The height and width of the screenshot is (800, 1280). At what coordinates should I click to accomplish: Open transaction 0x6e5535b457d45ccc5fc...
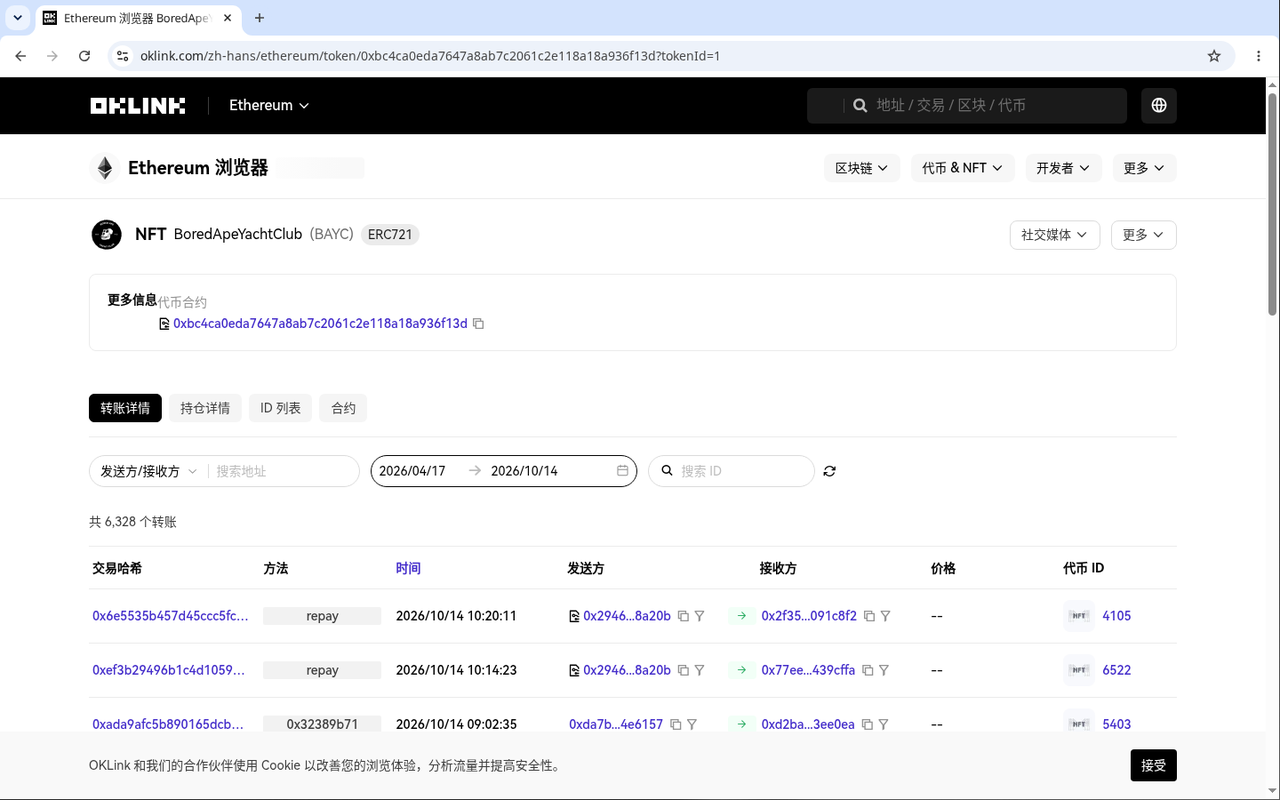(x=171, y=616)
